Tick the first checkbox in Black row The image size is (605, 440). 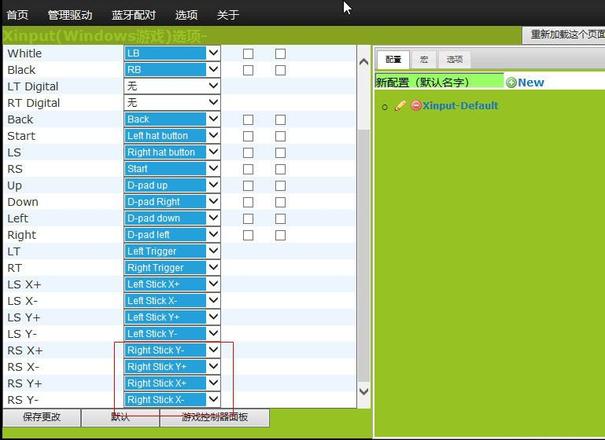(248, 70)
